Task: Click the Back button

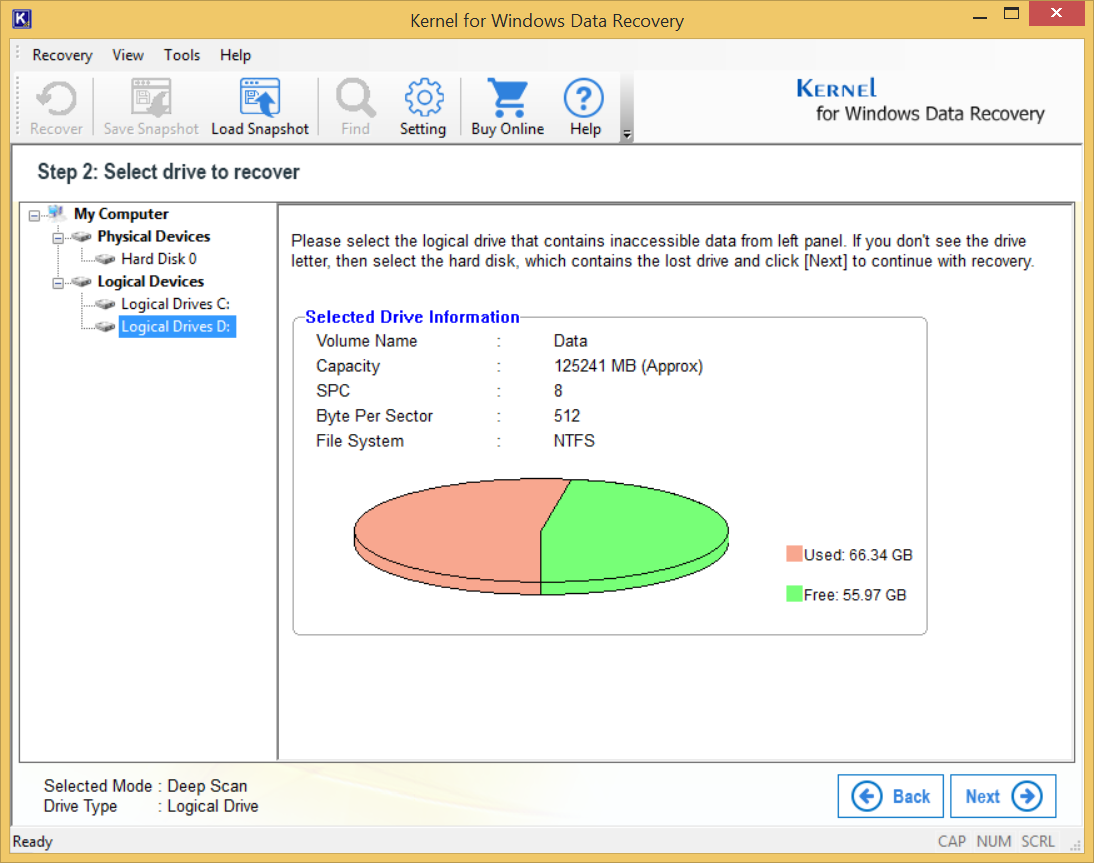Action: pyautogui.click(x=890, y=796)
